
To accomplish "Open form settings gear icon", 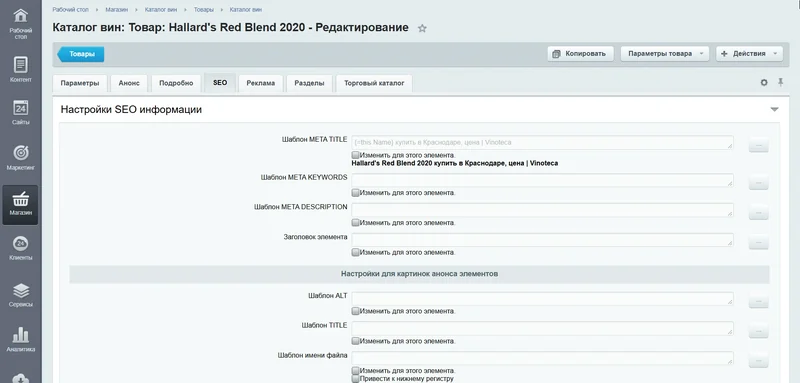I will 764,83.
